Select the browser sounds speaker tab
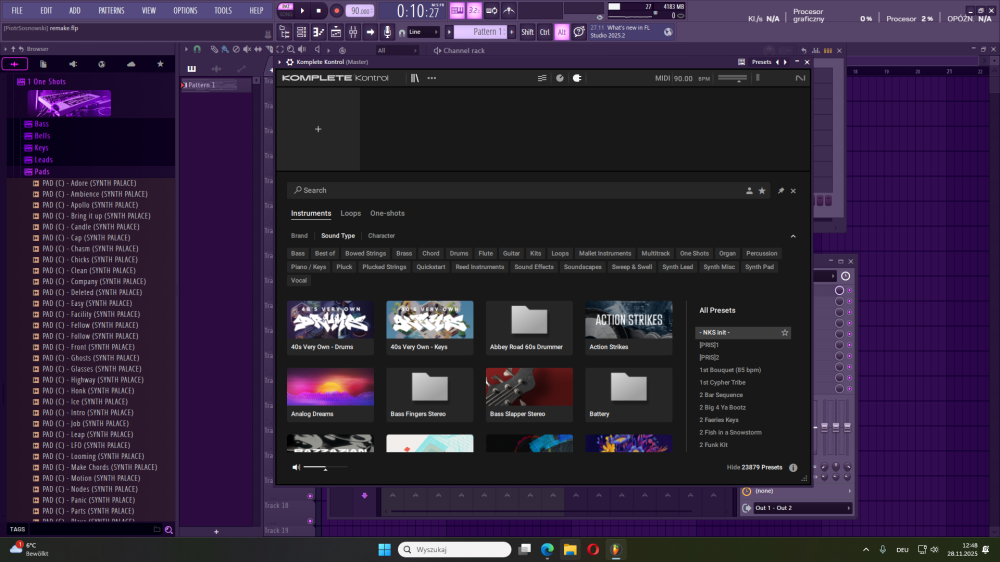1000x562 pixels. point(73,64)
